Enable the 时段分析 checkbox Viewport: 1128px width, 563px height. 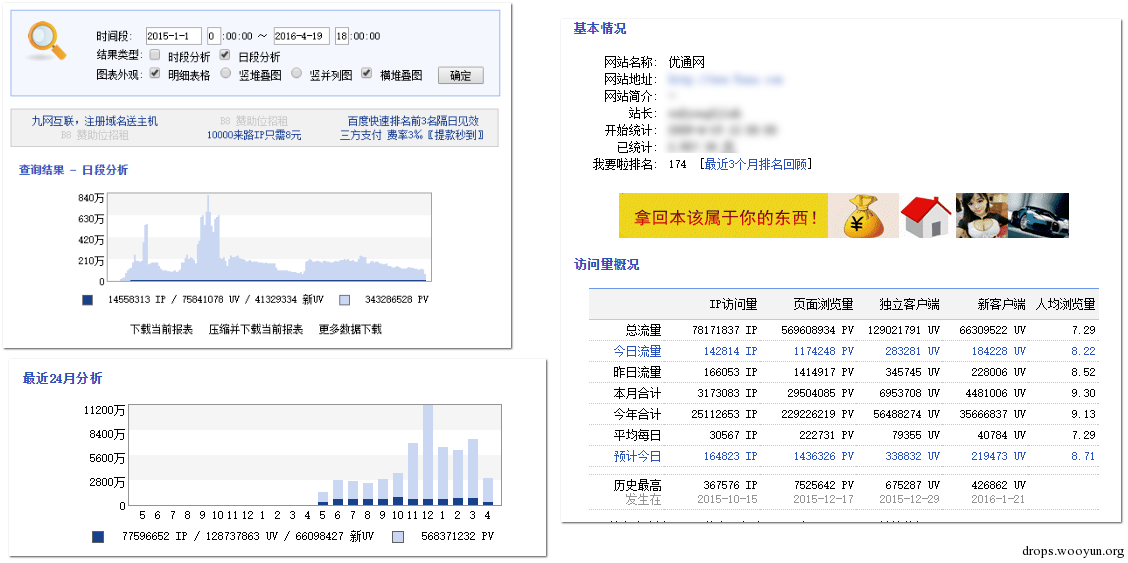click(154, 55)
